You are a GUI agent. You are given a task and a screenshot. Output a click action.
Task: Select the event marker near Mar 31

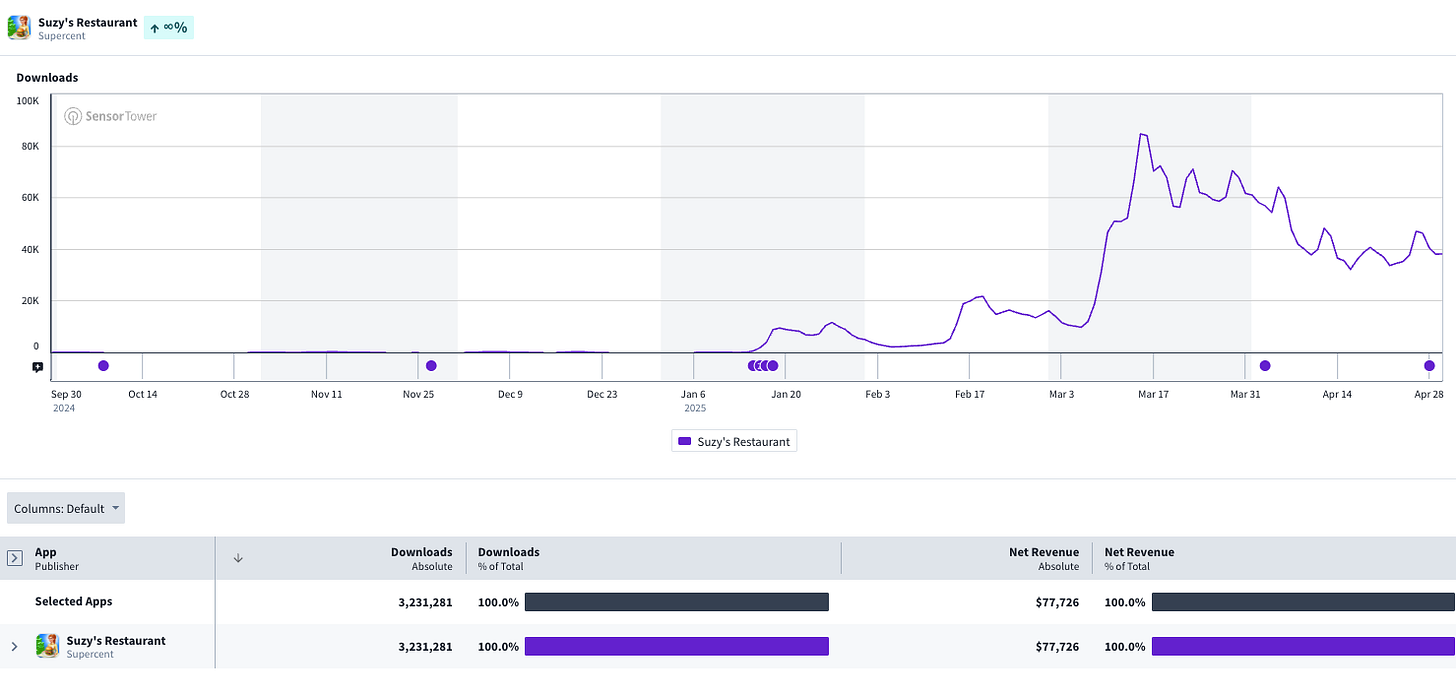(x=1265, y=366)
